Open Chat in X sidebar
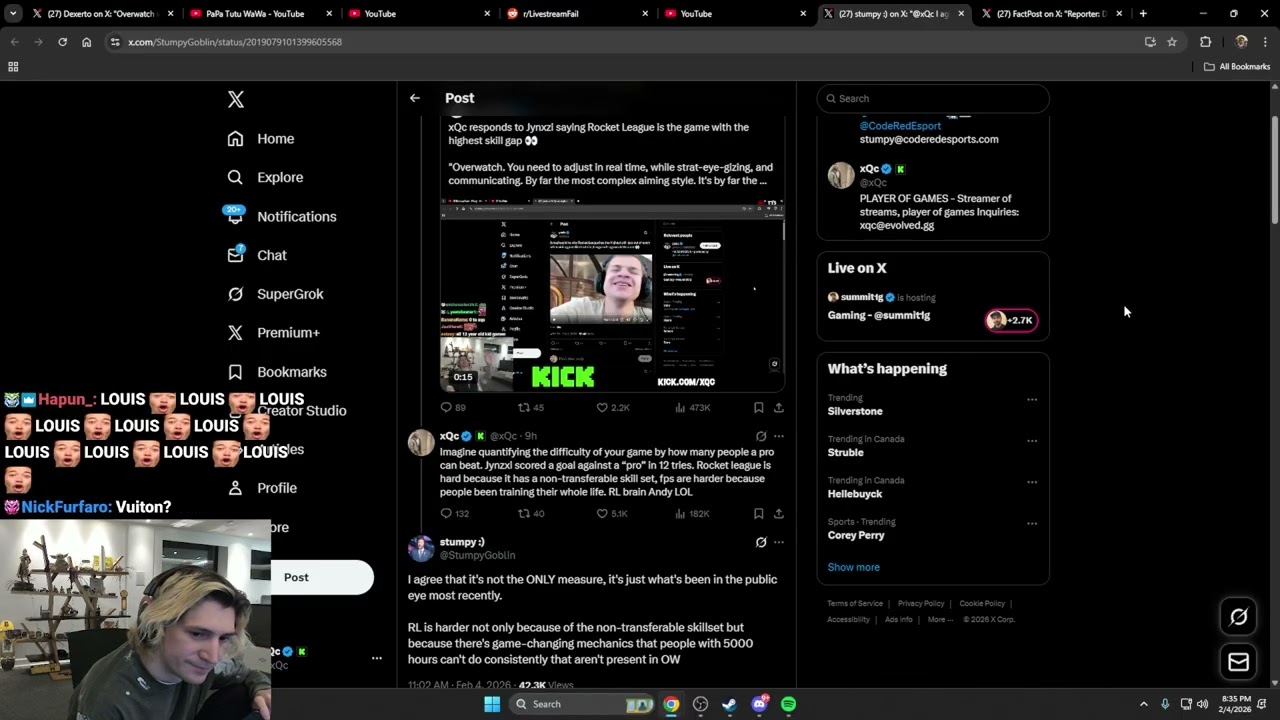Viewport: 1280px width, 720px height. click(x=256, y=255)
